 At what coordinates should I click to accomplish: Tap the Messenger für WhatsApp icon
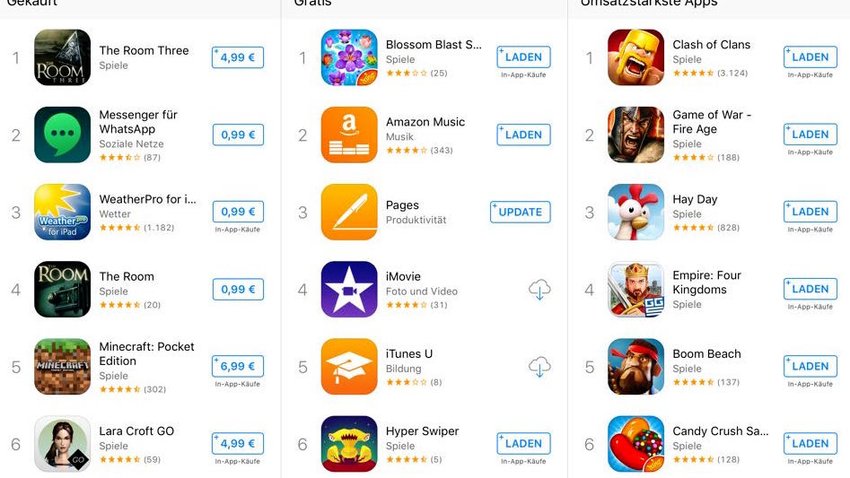pyautogui.click(x=62, y=135)
